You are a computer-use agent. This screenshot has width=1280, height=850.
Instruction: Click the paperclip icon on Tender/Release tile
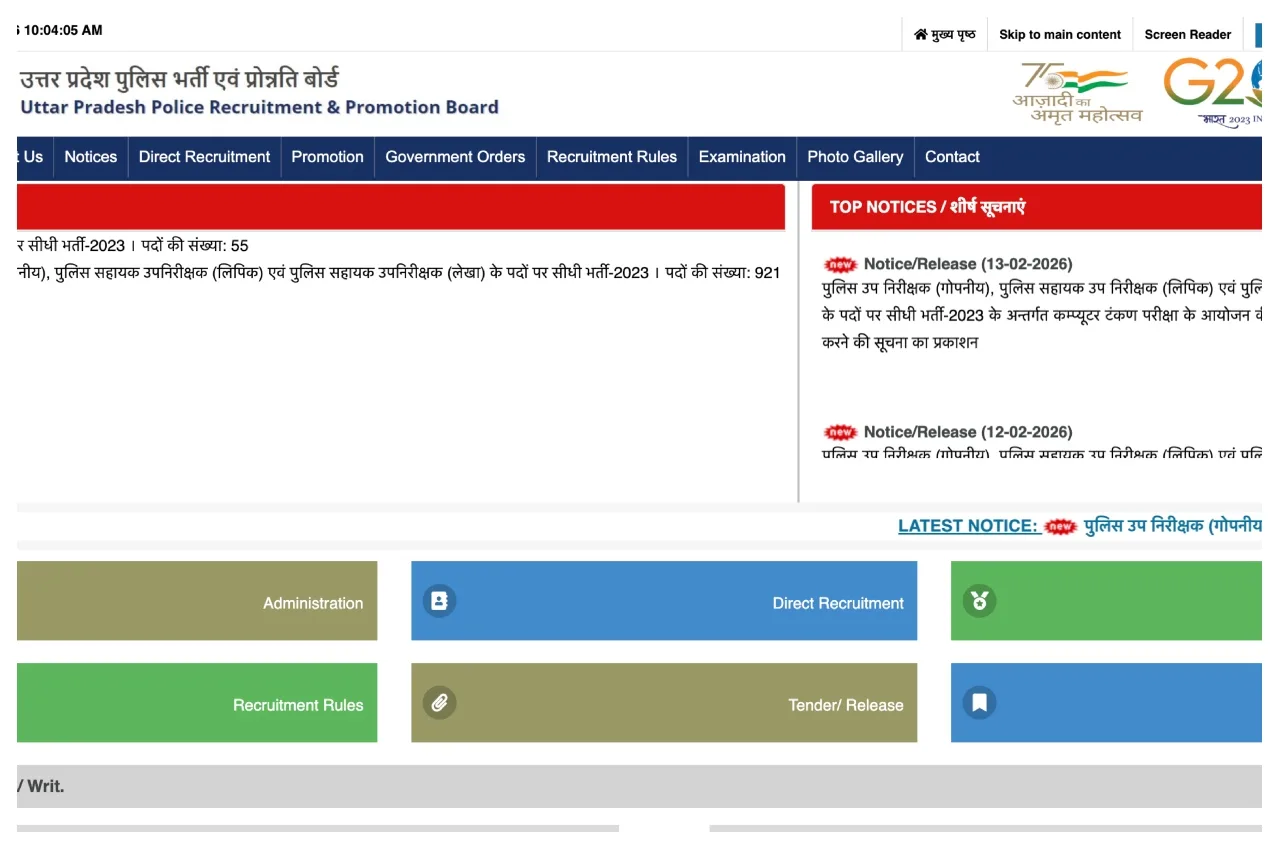click(438, 703)
